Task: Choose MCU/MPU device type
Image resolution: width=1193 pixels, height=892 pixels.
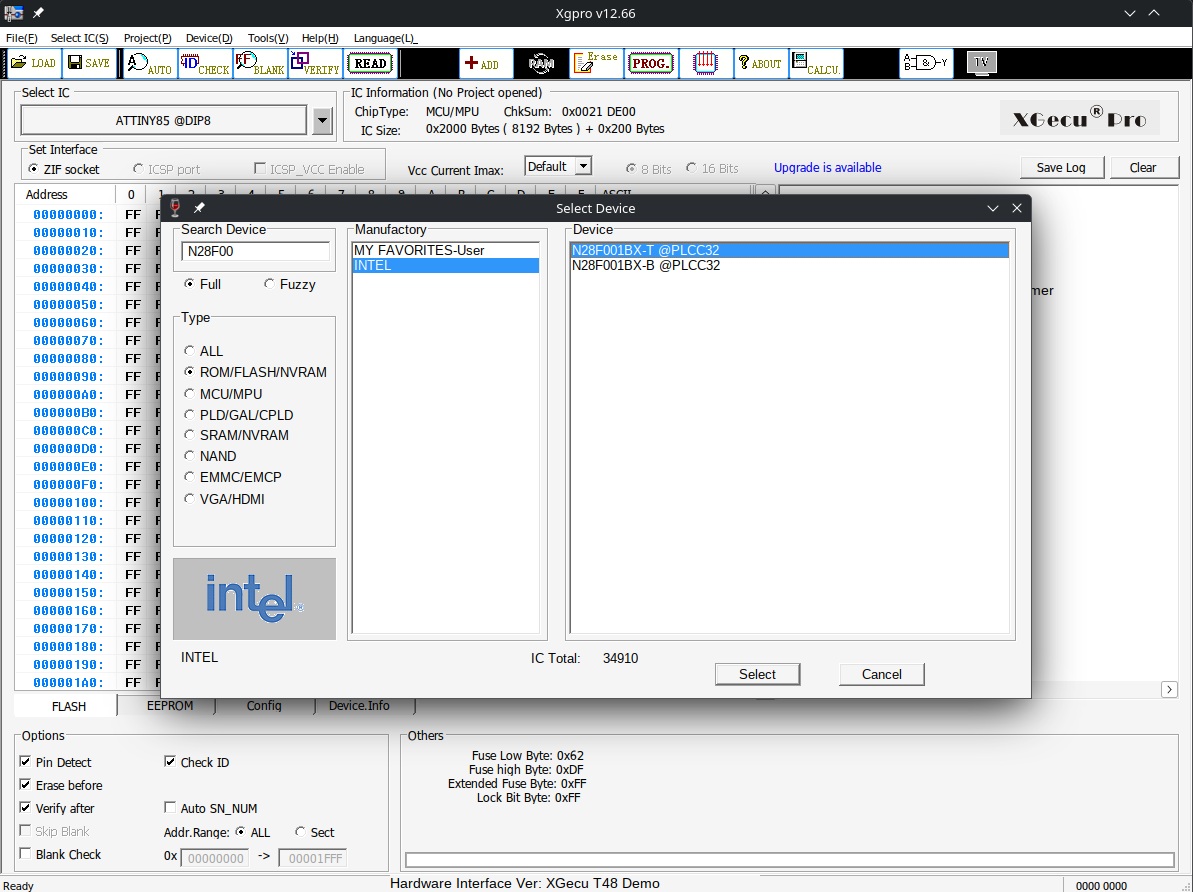Action: click(223, 394)
